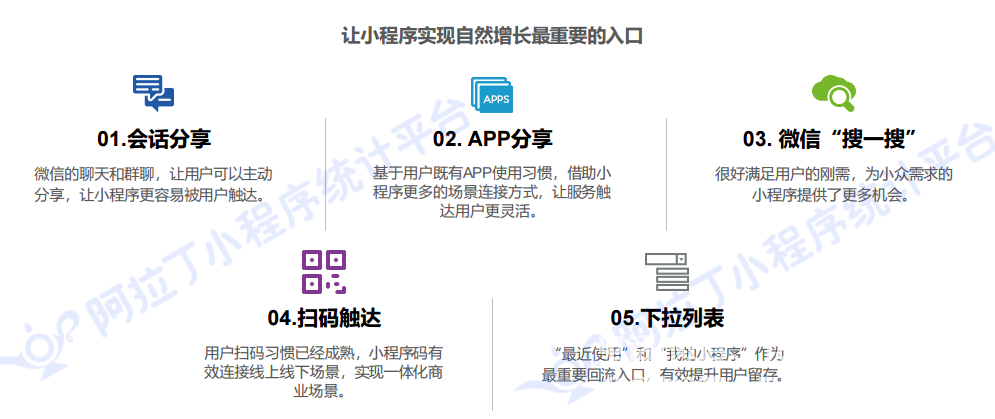Select the heading 05.下拉列表
Viewport: 995px width, 419px height.
click(x=667, y=318)
